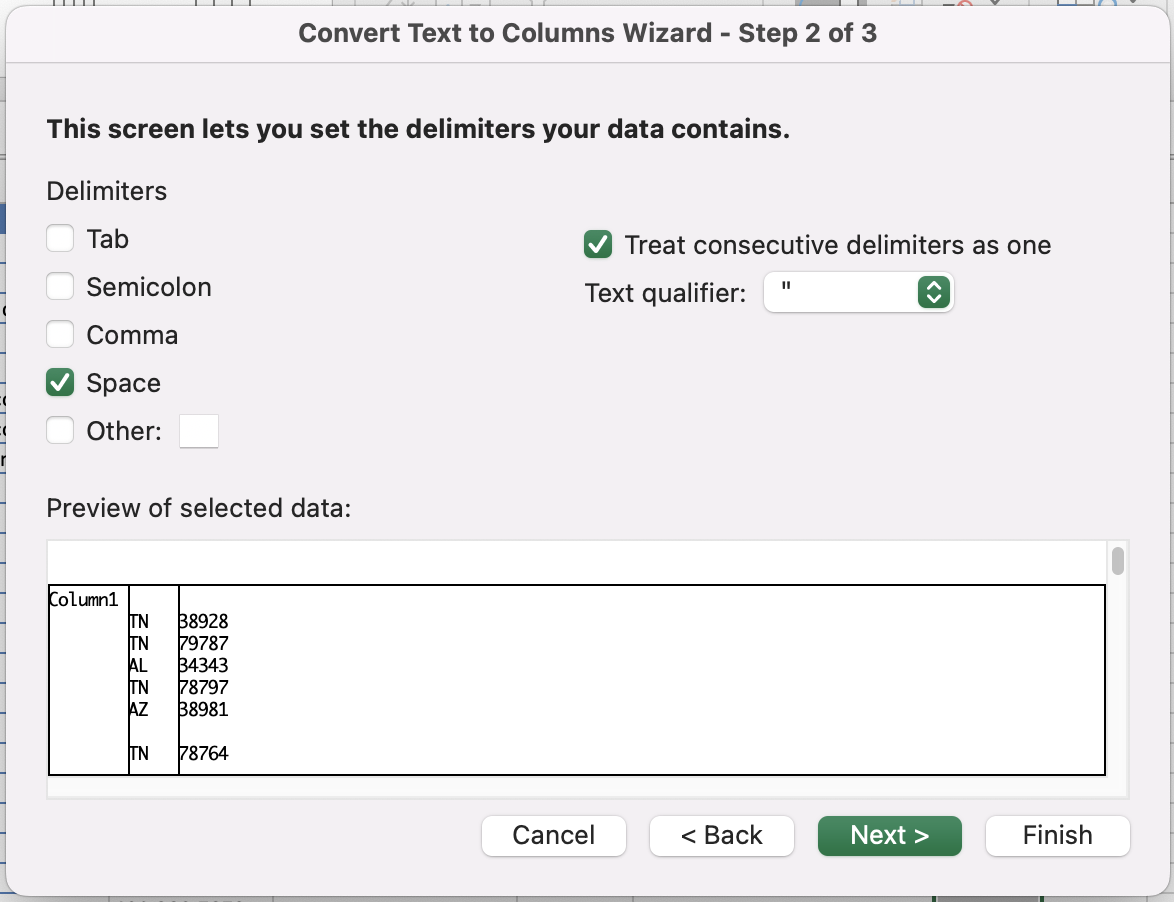This screenshot has width=1174, height=902.
Task: Uncheck Treat consecutive delimiters as one
Action: click(597, 244)
